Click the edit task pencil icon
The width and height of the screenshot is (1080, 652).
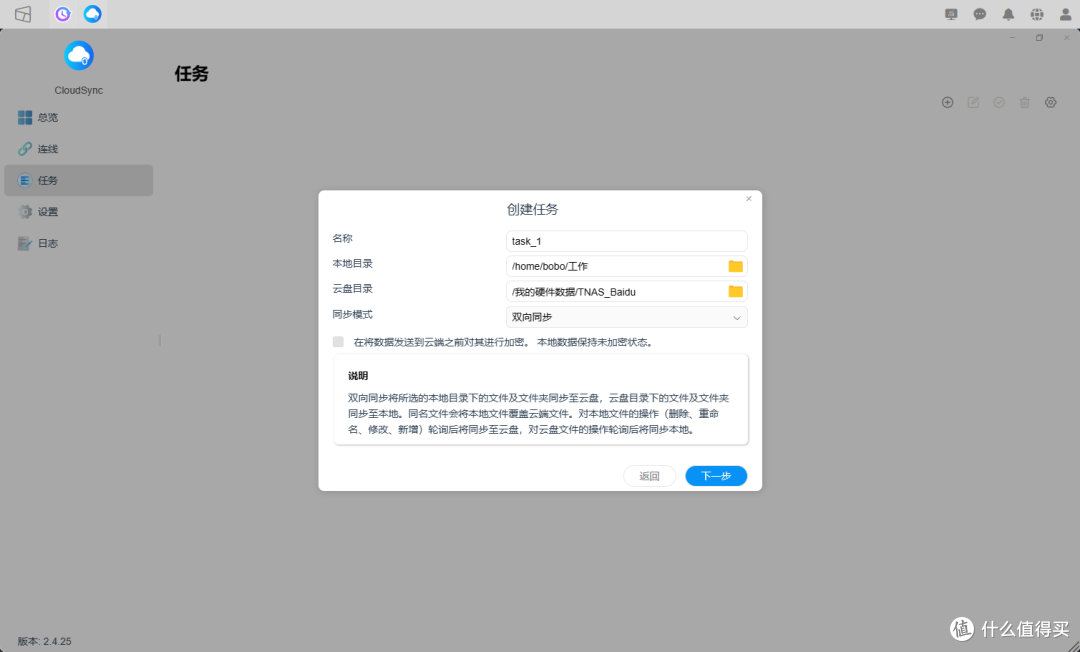click(973, 103)
